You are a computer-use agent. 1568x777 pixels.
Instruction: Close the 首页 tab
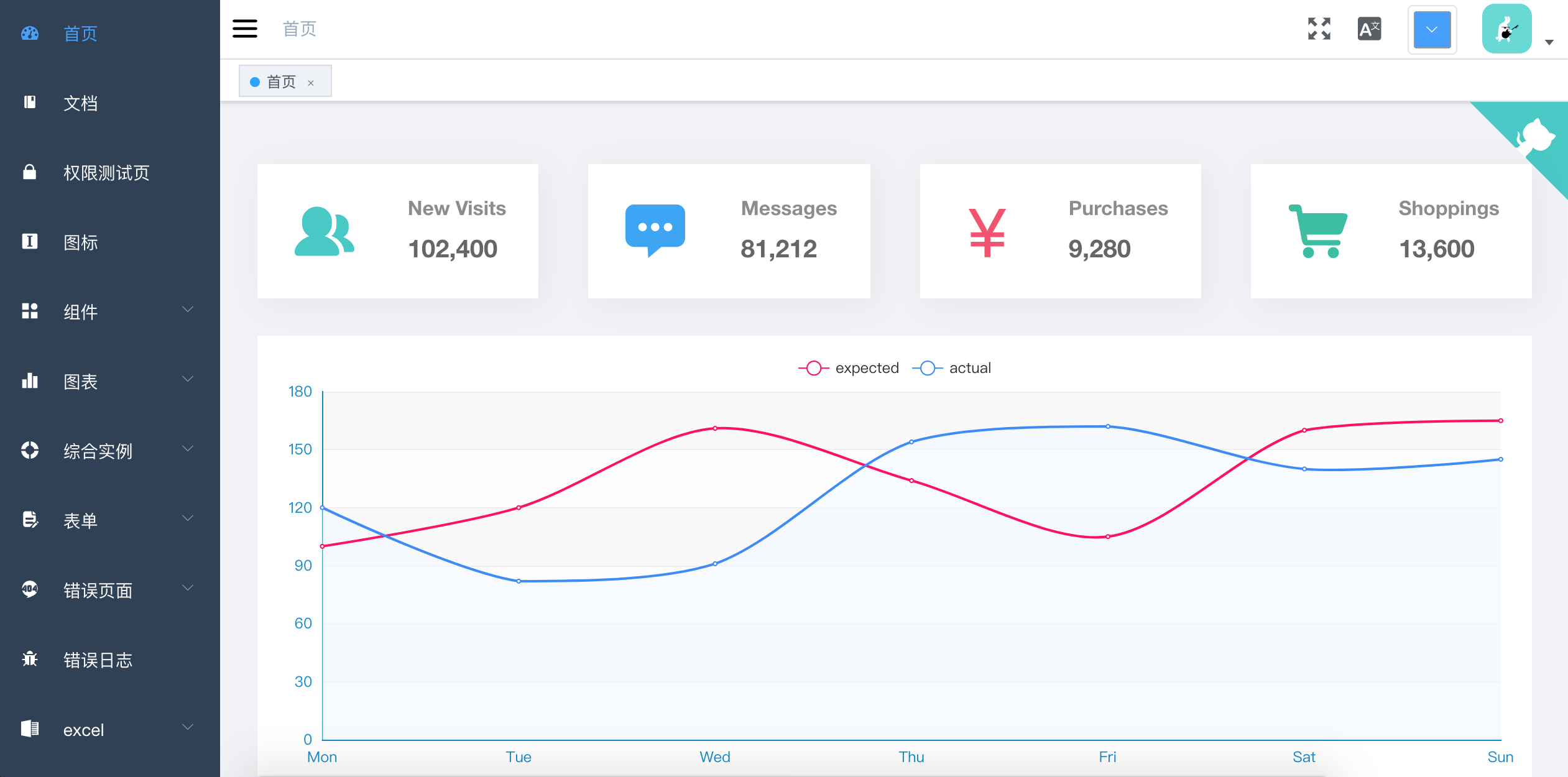click(311, 82)
